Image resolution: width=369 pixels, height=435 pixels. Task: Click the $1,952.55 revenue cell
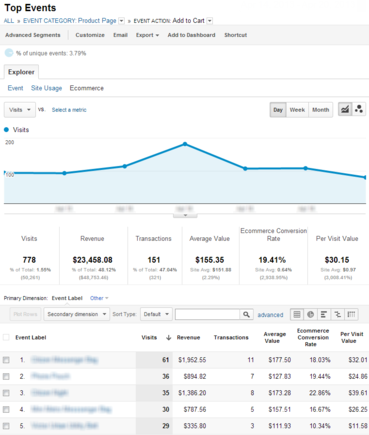point(192,360)
